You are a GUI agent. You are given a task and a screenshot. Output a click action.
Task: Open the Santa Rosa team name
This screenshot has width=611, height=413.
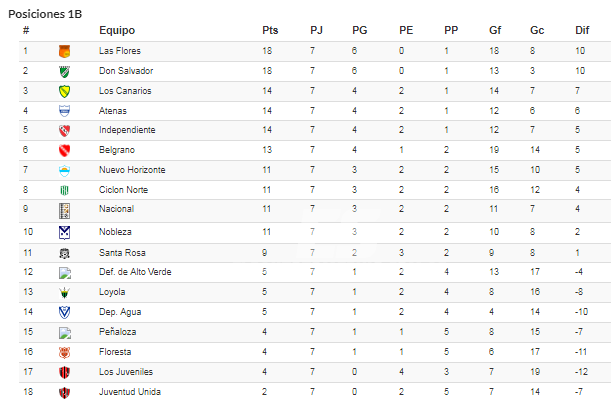pos(122,253)
